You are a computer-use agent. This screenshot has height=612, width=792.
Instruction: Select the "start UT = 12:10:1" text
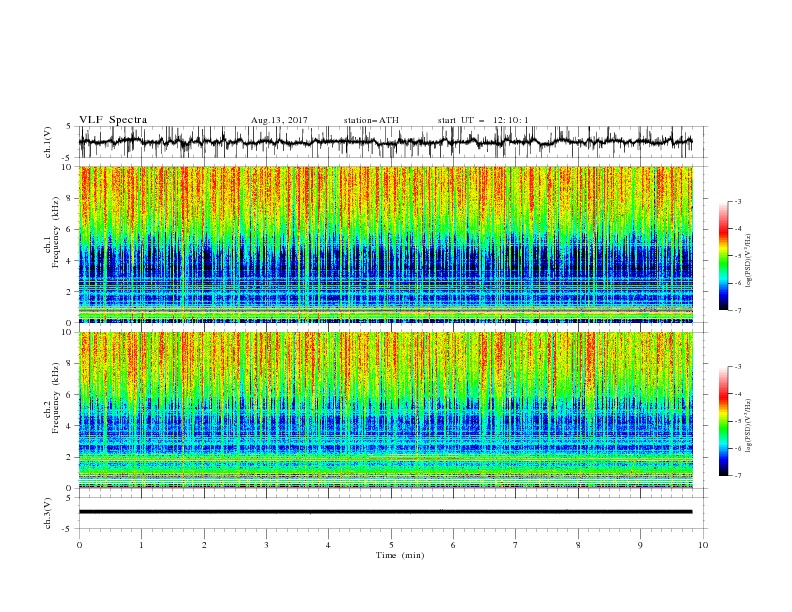point(483,120)
